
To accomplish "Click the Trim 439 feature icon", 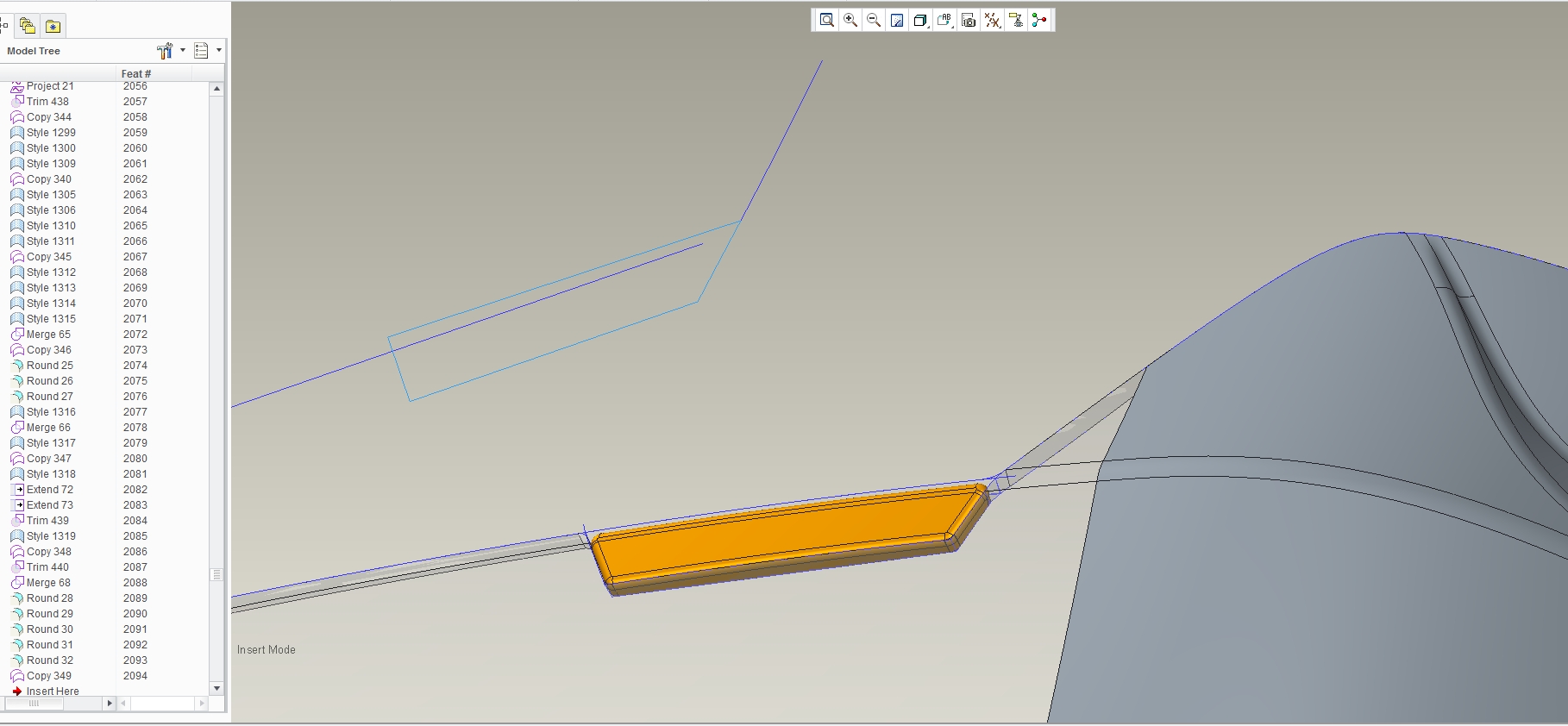I will 16,521.
